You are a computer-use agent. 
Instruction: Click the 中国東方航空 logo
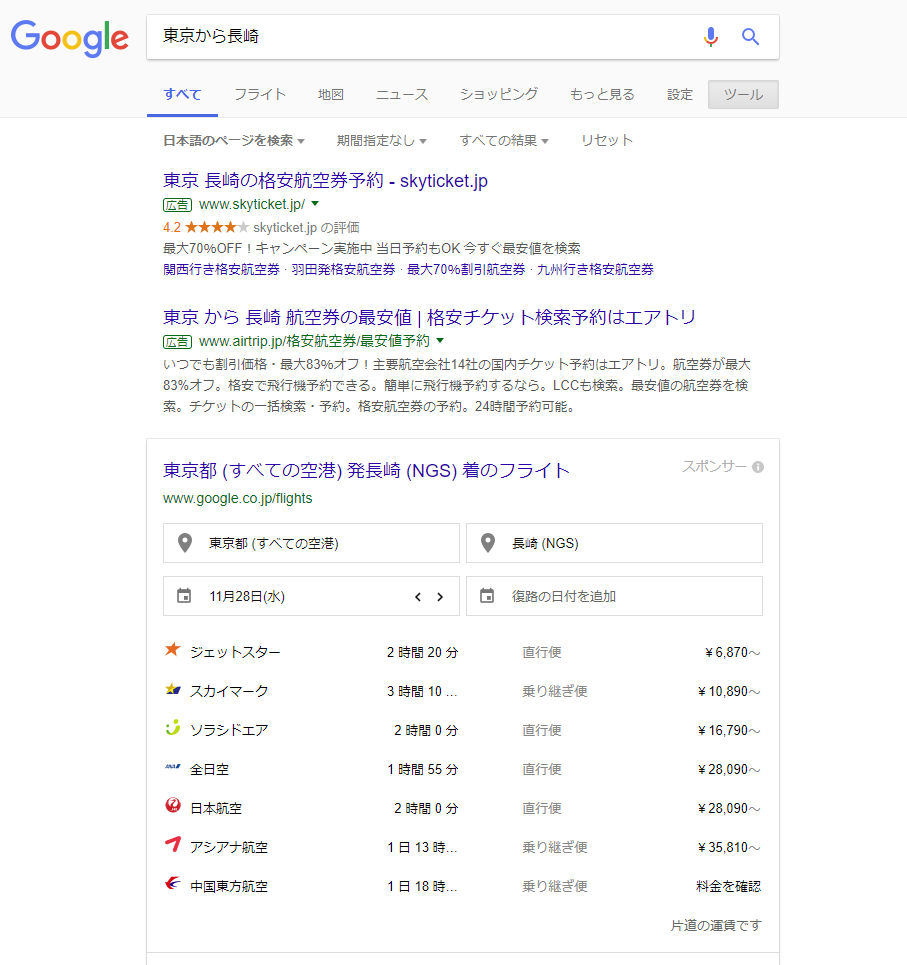click(173, 883)
